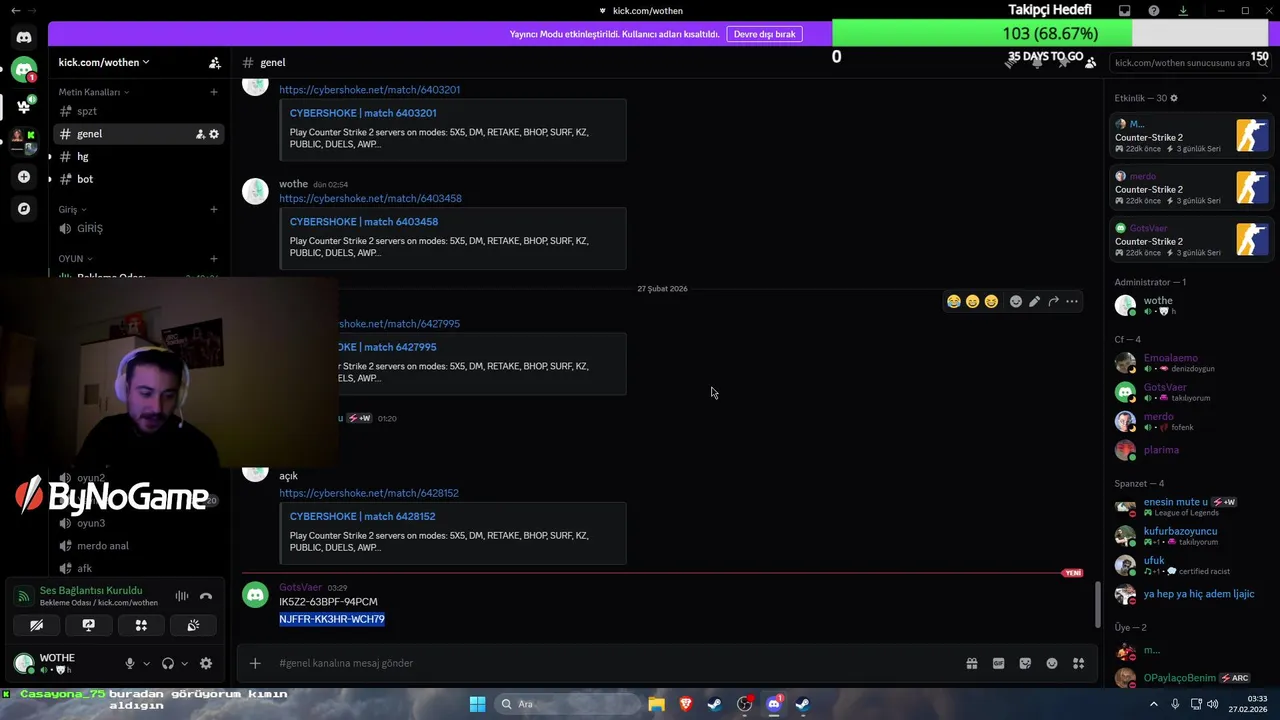Open the server dropdown kick.com/wothen

(104, 62)
